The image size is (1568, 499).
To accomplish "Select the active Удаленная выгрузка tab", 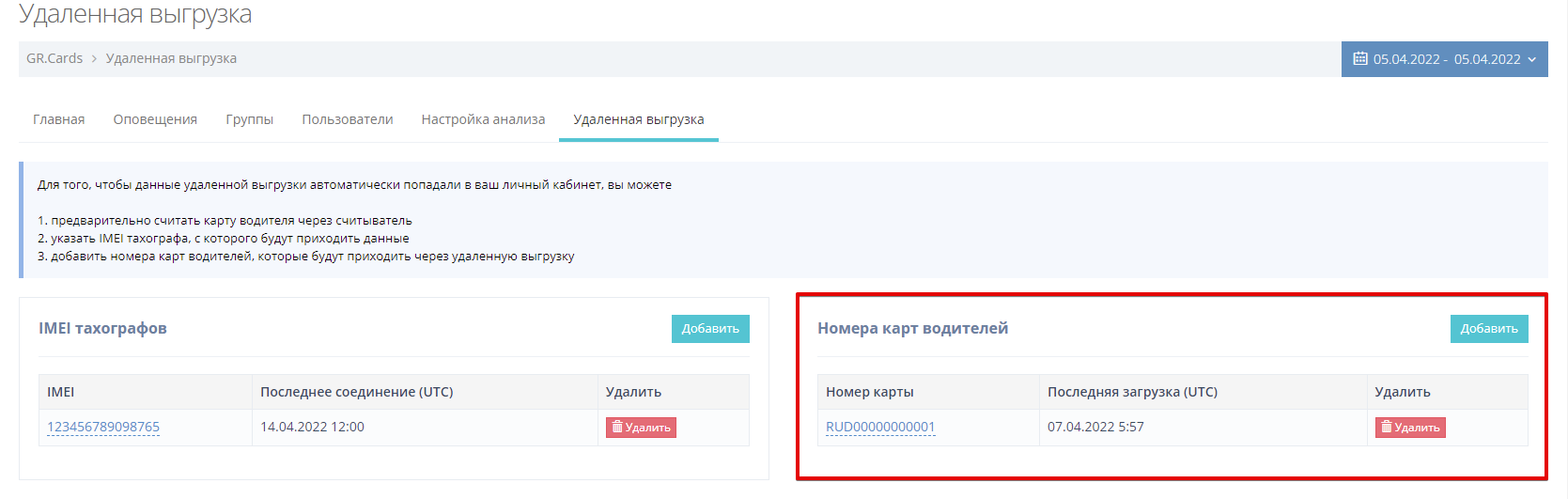I will tap(638, 119).
